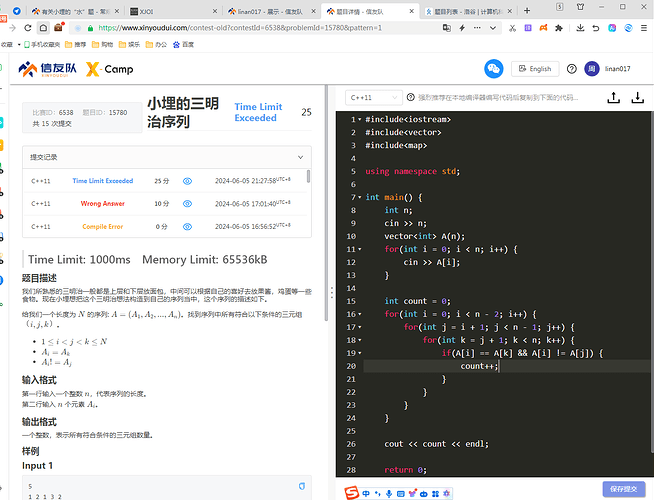
Task: Switch language with the English button
Action: 535,69
